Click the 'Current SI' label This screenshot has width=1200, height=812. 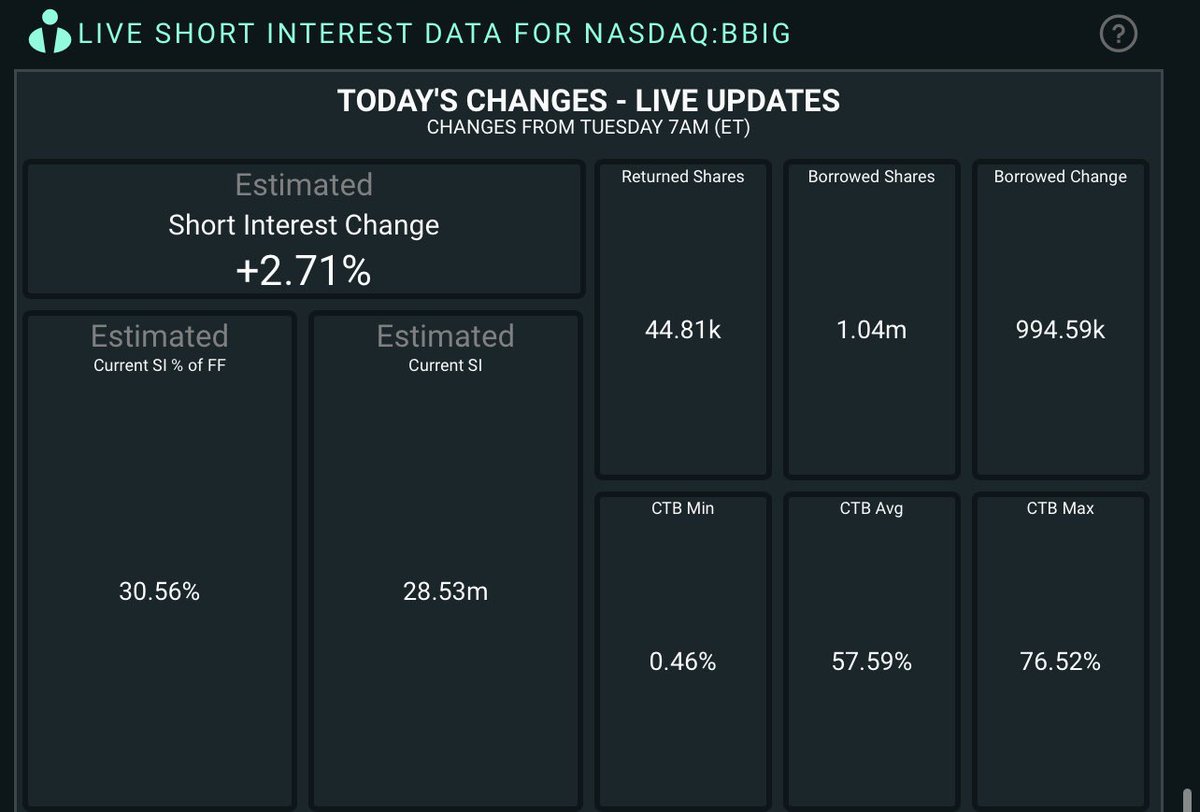point(445,365)
